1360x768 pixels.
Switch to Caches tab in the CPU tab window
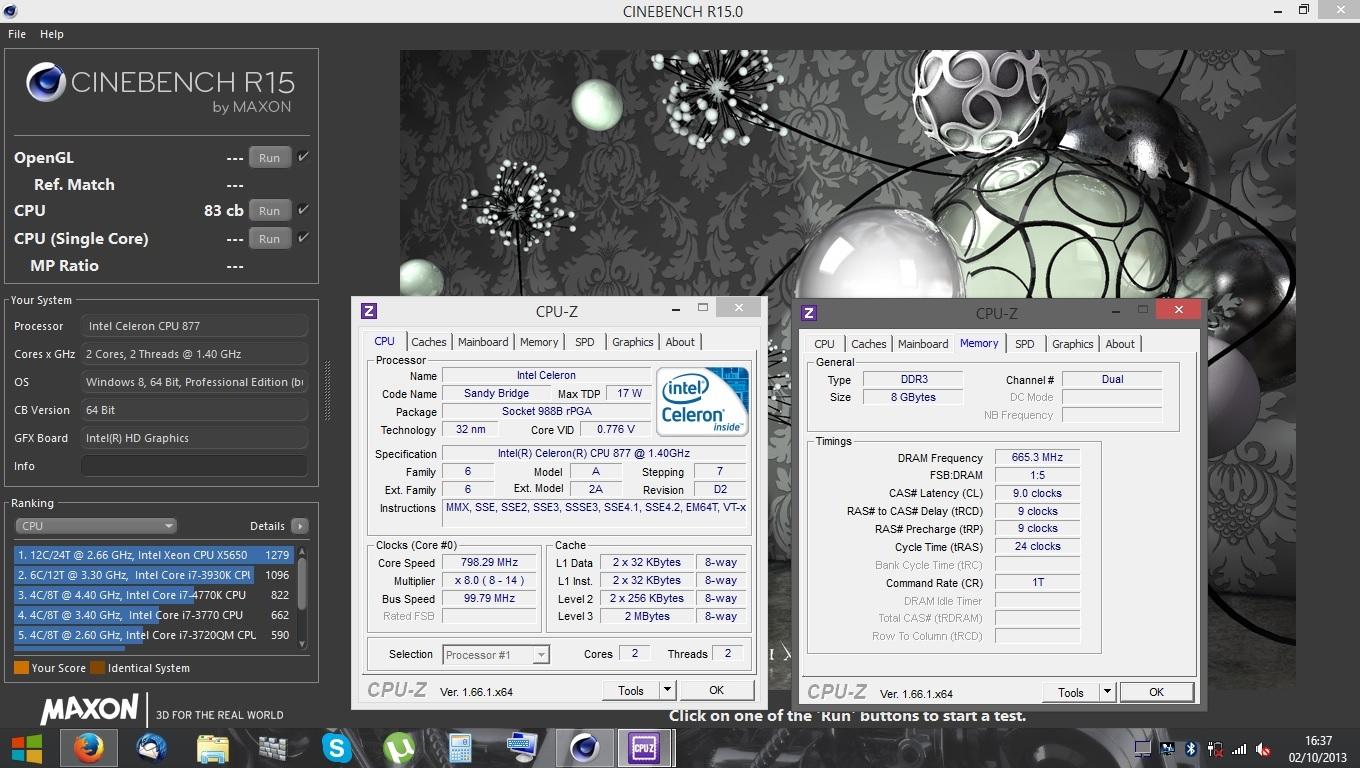coord(429,342)
